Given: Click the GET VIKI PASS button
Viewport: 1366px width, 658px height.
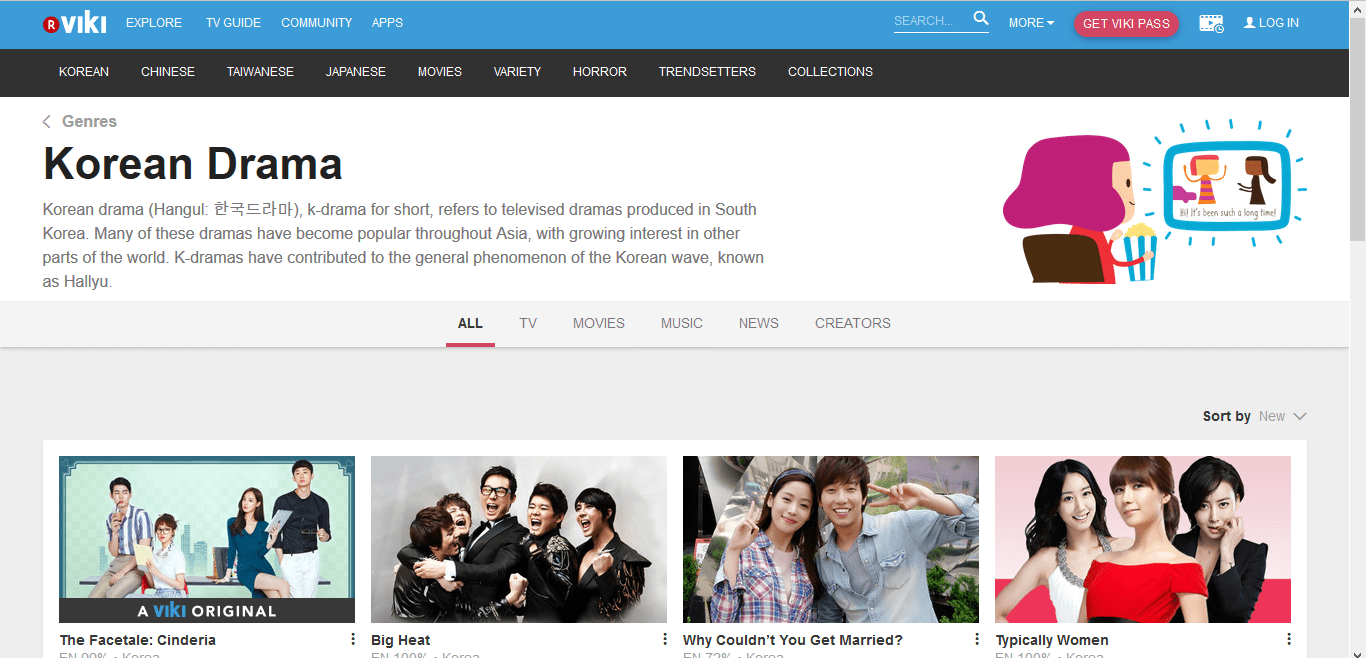Looking at the screenshot, I should click(x=1126, y=24).
